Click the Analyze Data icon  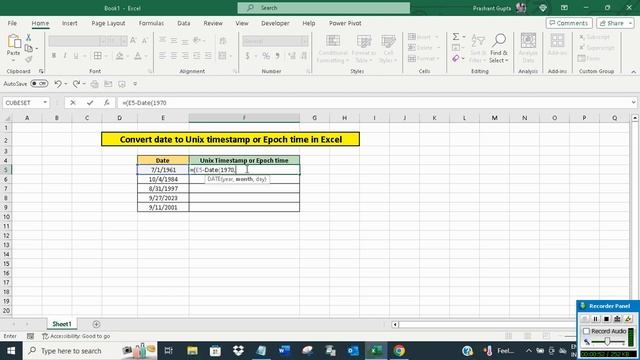click(528, 41)
